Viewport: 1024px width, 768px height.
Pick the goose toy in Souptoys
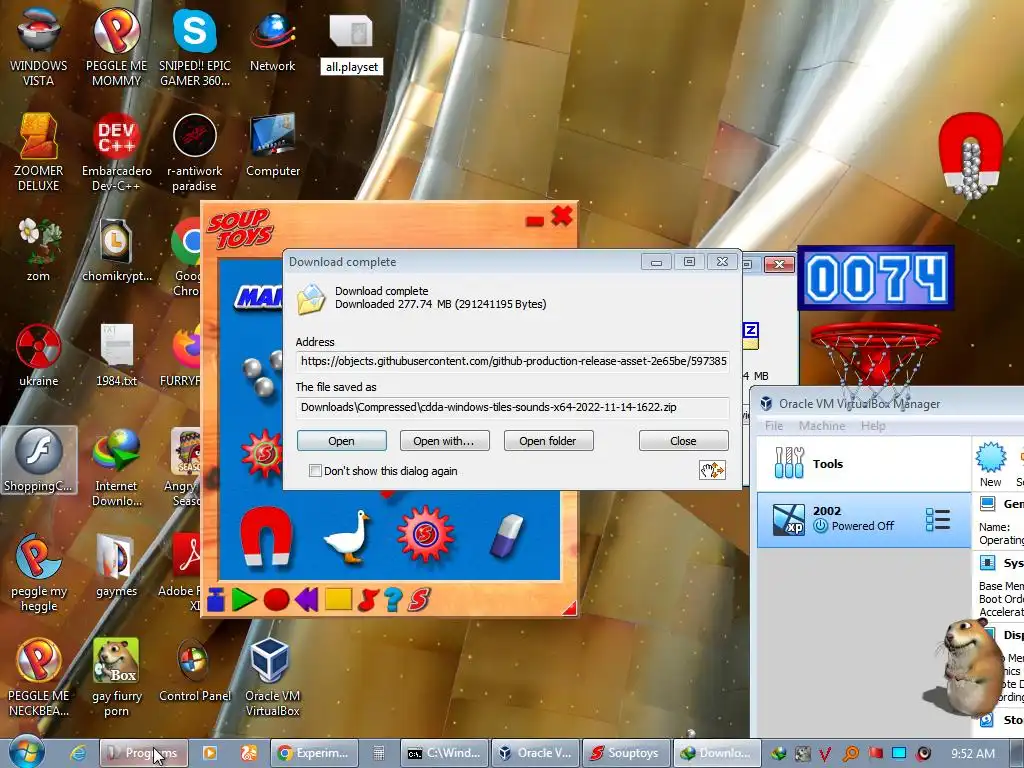pyautogui.click(x=347, y=537)
